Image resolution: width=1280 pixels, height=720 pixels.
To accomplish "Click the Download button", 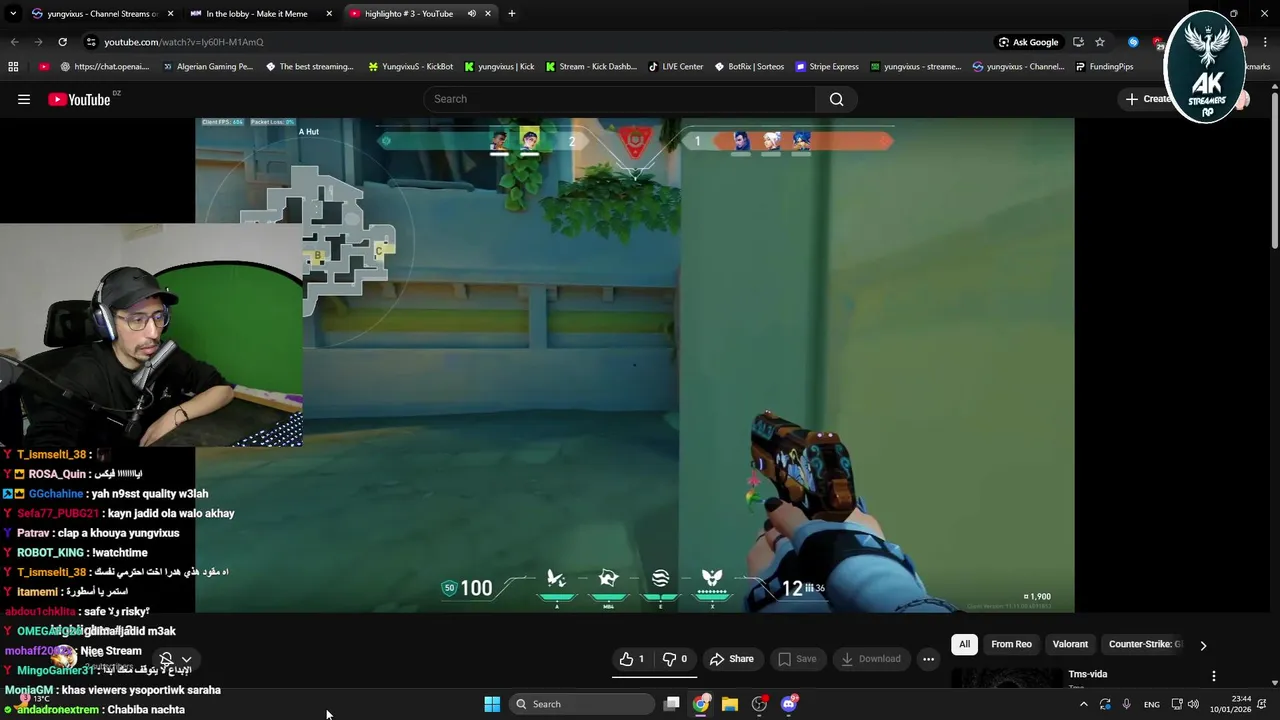I will 870,659.
